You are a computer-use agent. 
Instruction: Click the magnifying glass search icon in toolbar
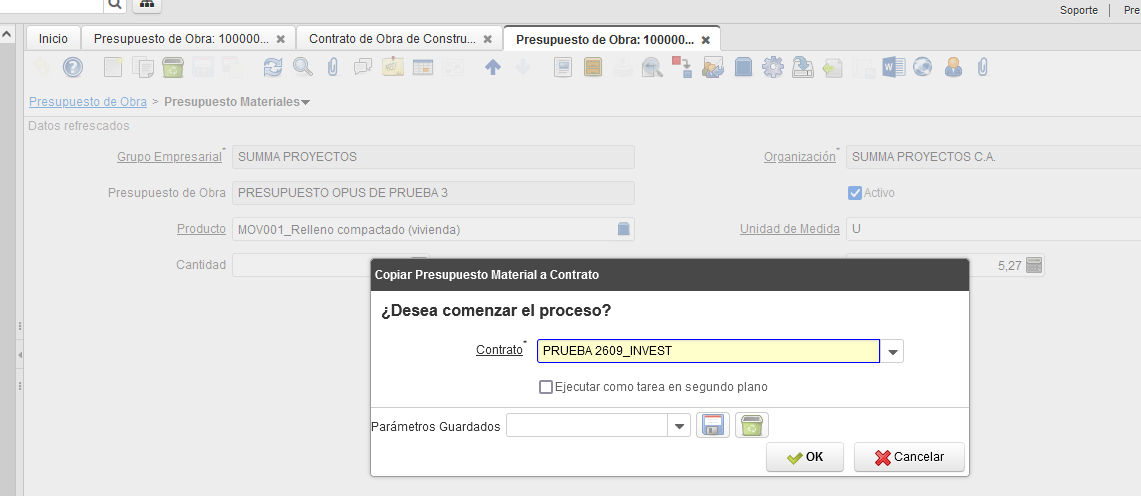302,67
